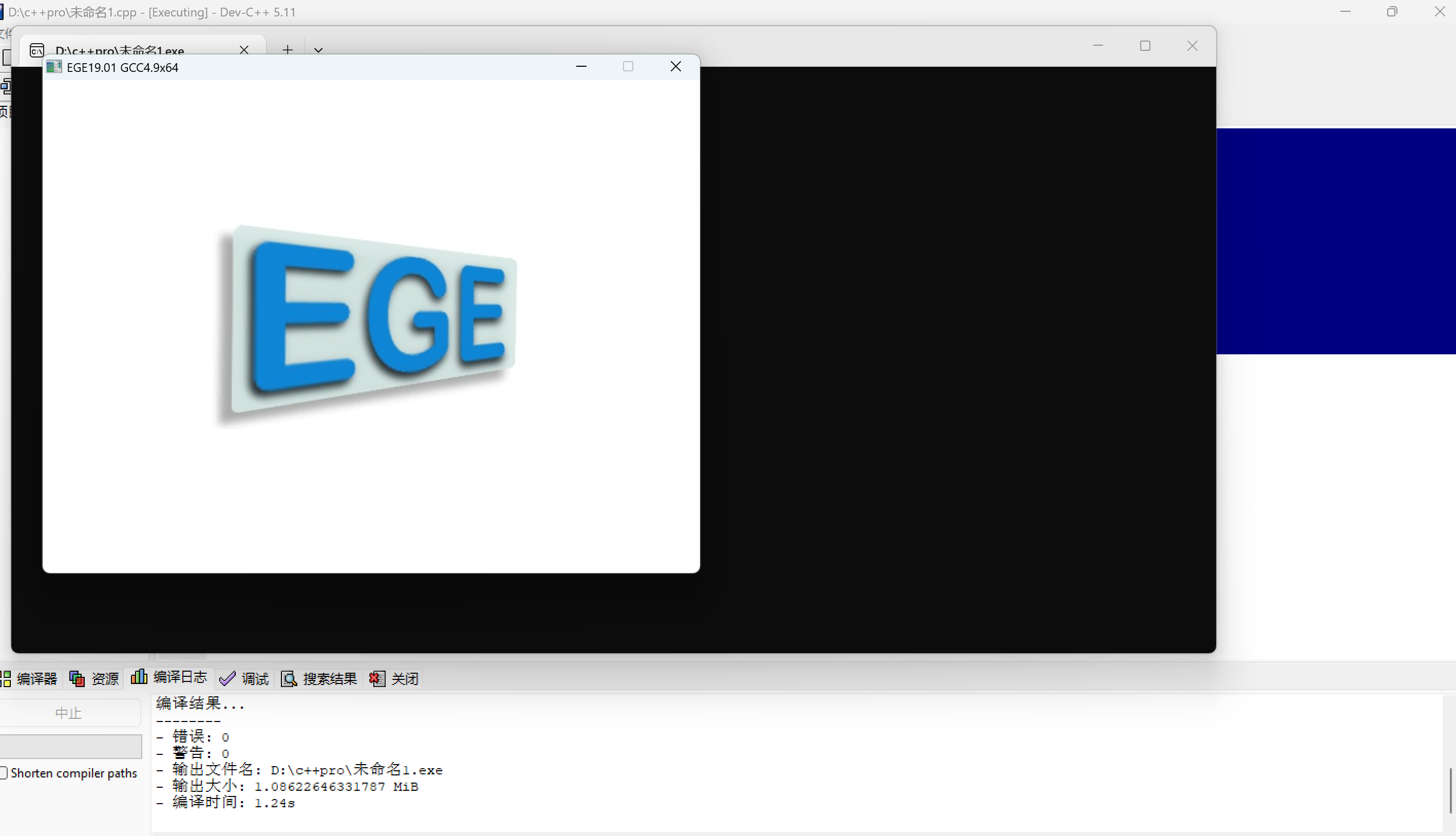This screenshot has width=1456, height=836.
Task: Click the console icon on the 未命名1.exe terminal tab
Action: 37,50
